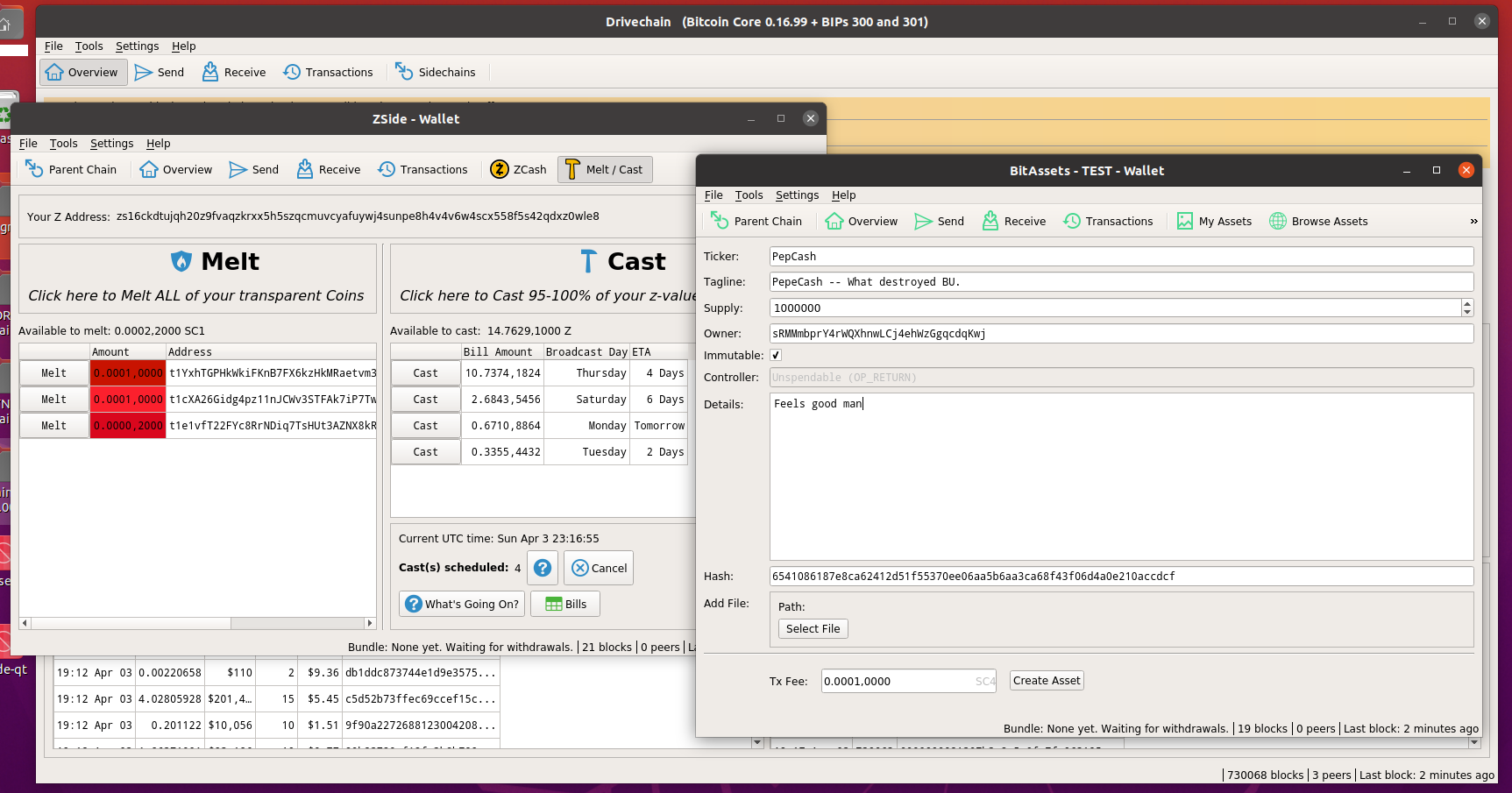Click the Melt shield heading
1512x793 pixels.
(x=215, y=261)
